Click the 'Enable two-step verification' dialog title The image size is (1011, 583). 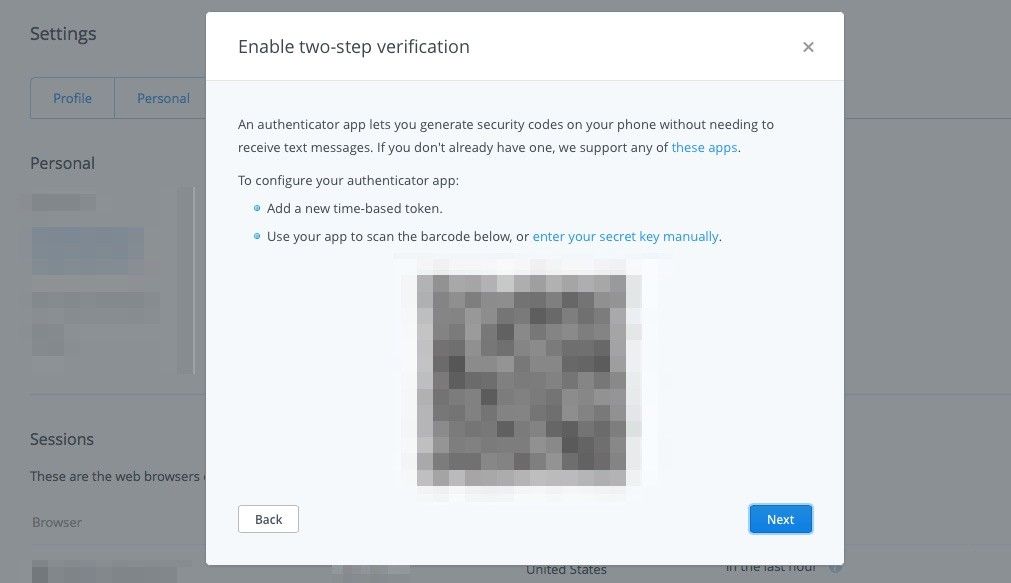click(x=353, y=47)
